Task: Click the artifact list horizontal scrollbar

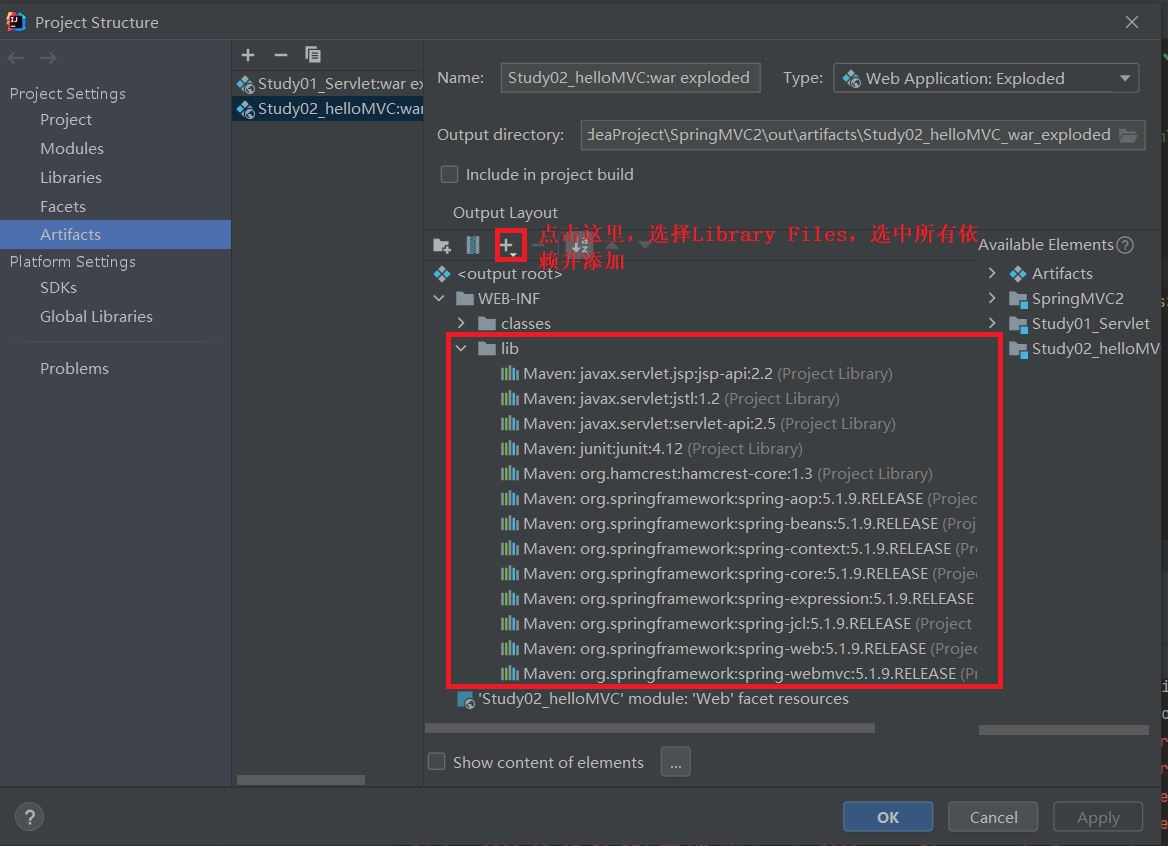Action: tap(301, 780)
